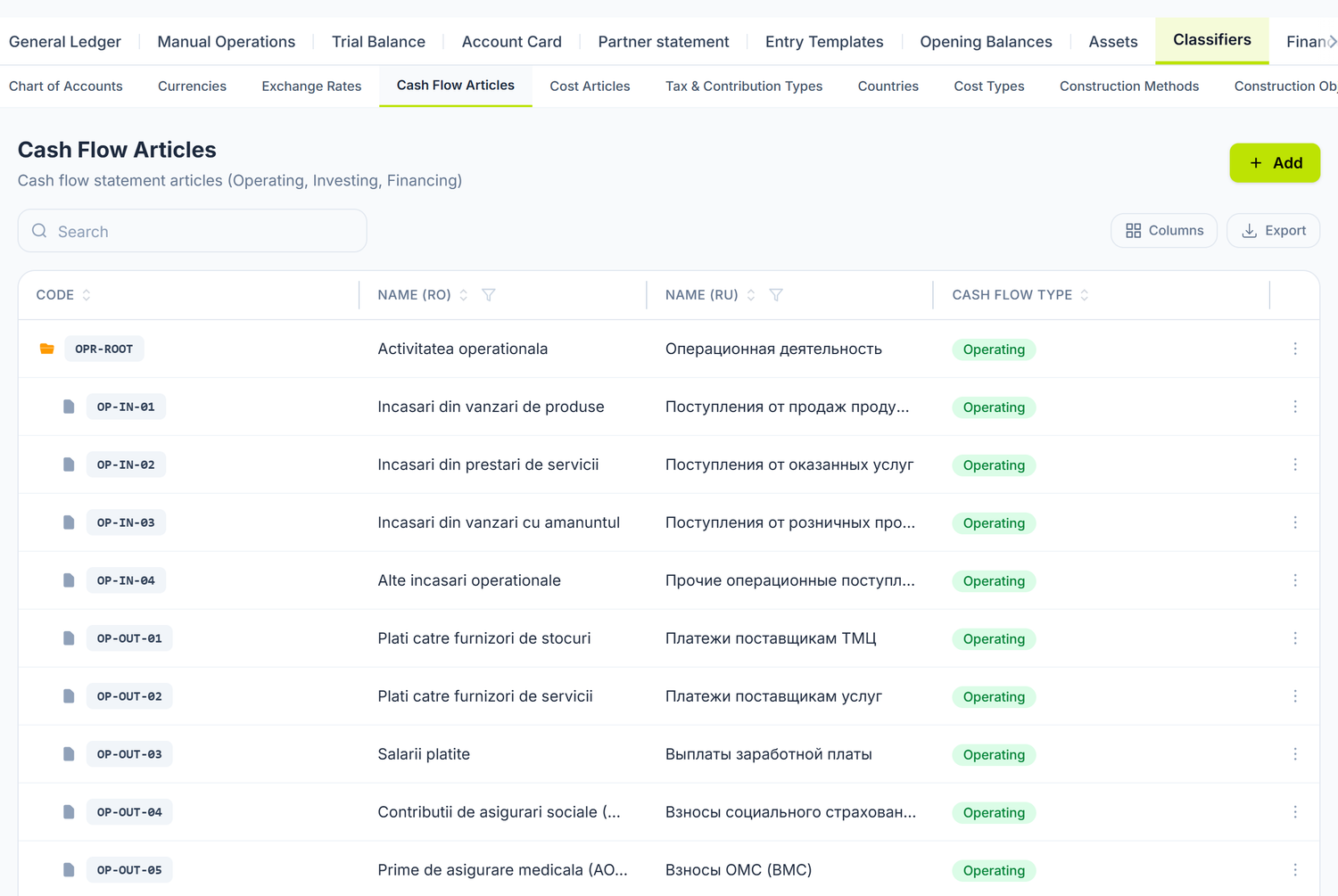Open Construction Methods sub-tab

1129,86
